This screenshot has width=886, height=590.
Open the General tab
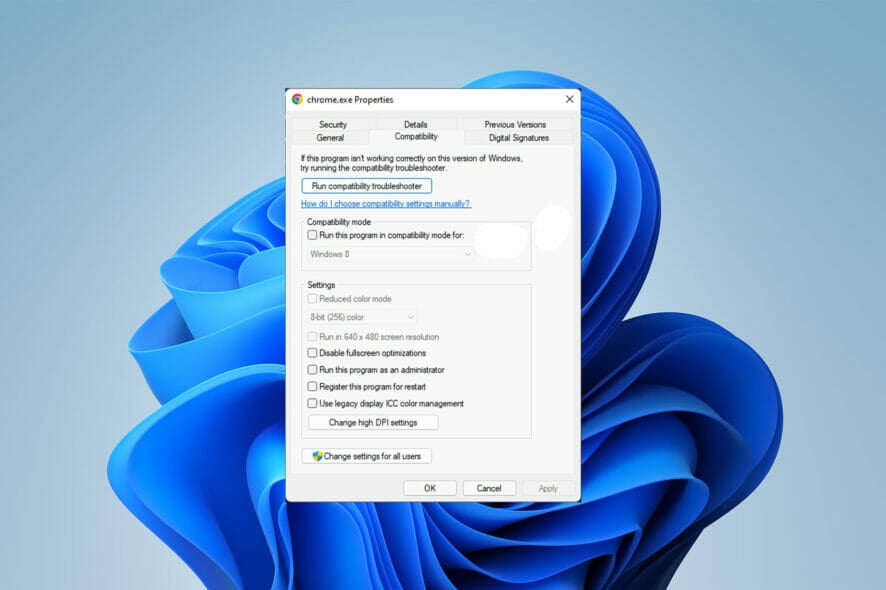(331, 137)
